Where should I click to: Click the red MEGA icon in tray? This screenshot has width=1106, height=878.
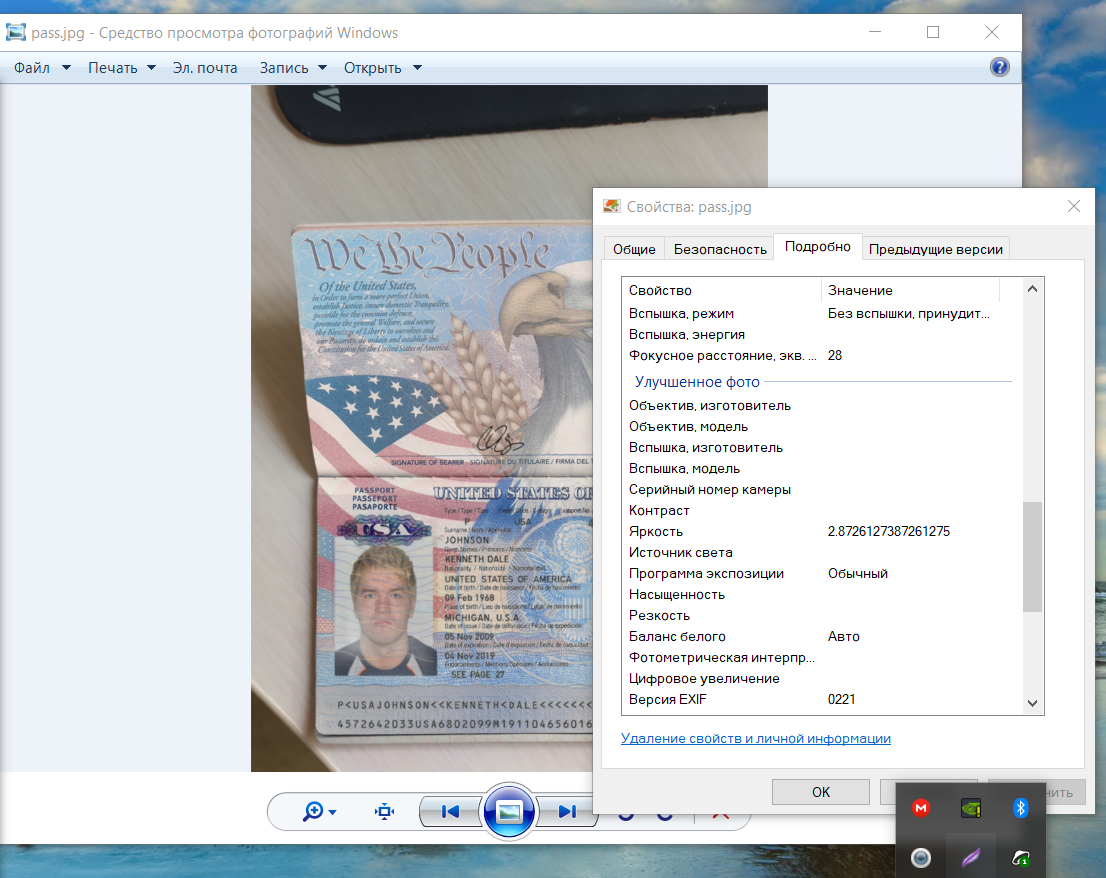921,808
